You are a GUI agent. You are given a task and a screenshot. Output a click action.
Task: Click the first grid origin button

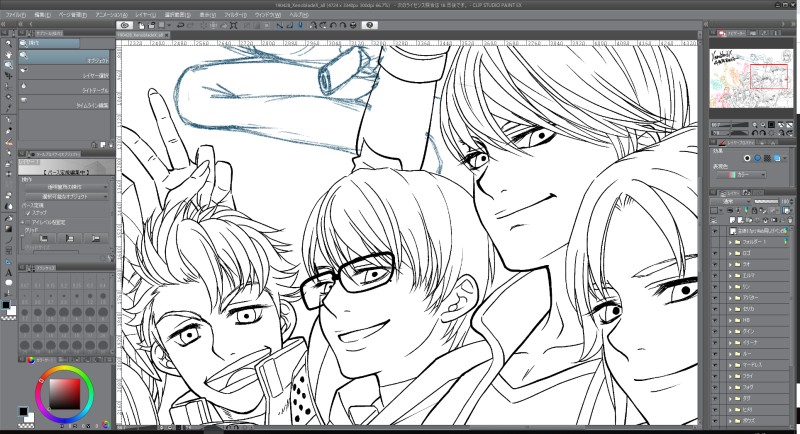point(44,238)
